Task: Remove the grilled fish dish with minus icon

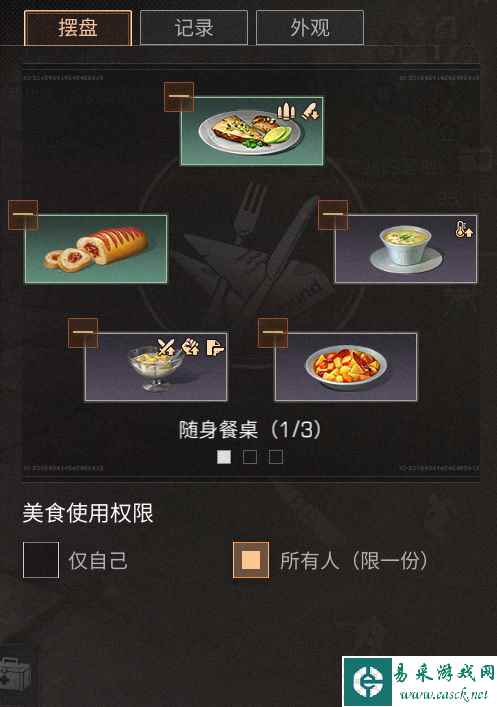Action: pos(179,96)
